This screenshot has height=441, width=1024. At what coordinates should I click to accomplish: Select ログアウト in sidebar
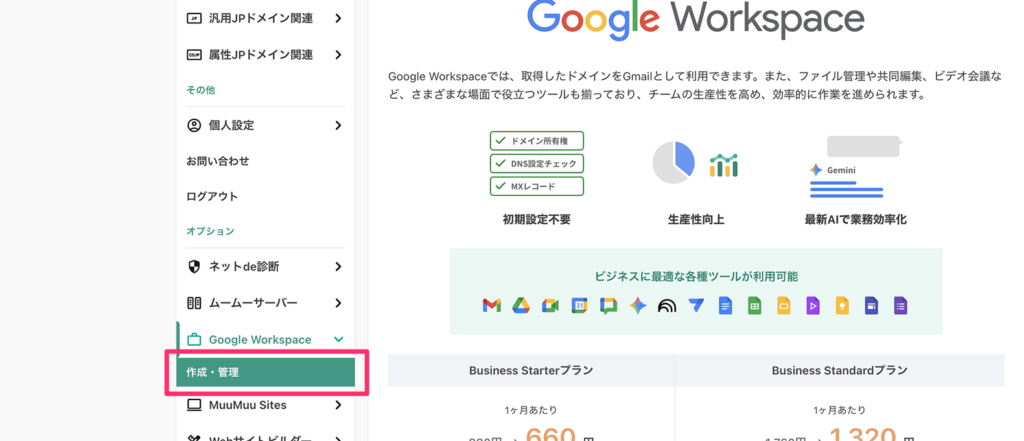pos(212,196)
